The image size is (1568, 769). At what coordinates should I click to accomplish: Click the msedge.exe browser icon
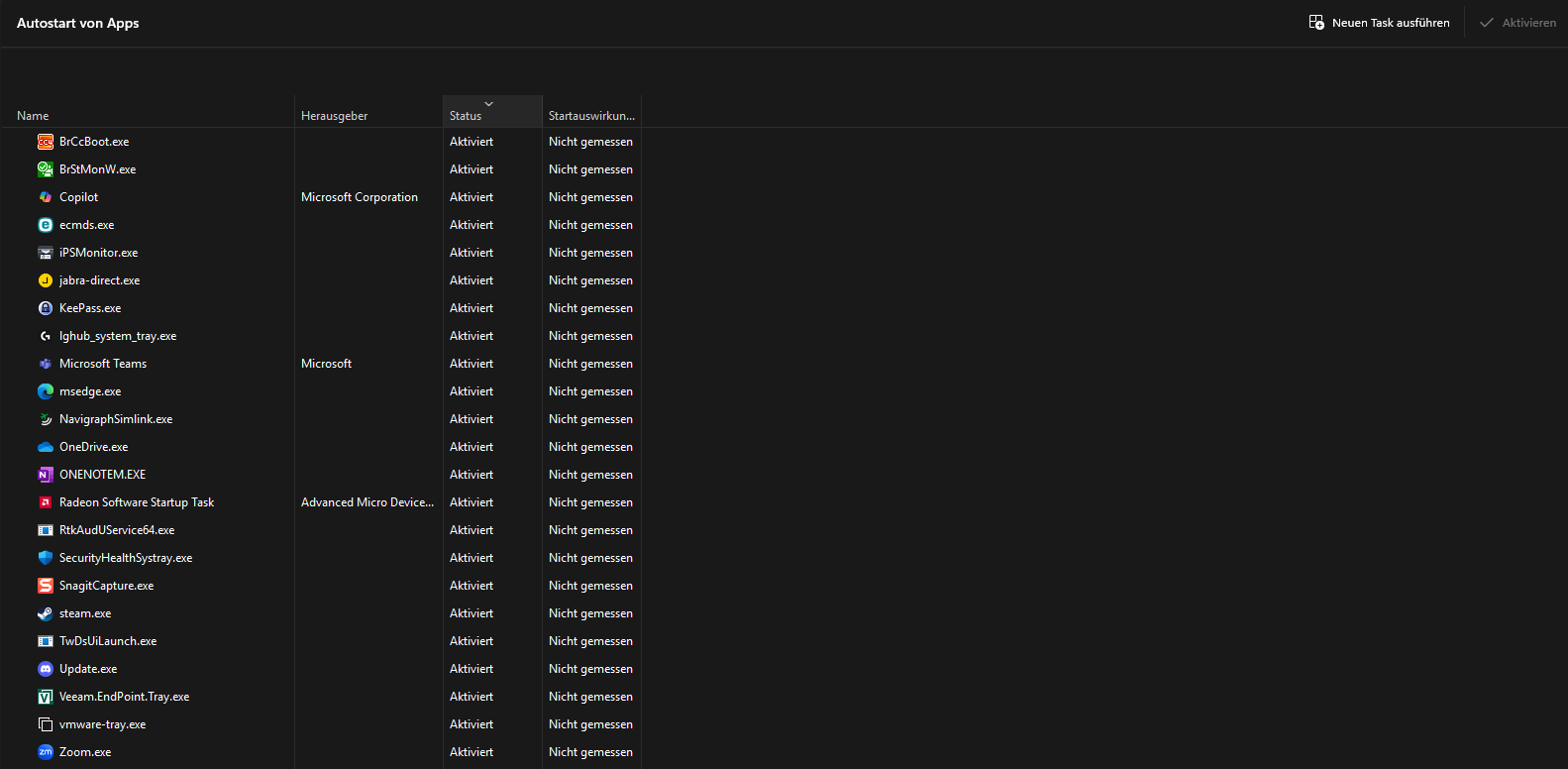[46, 391]
